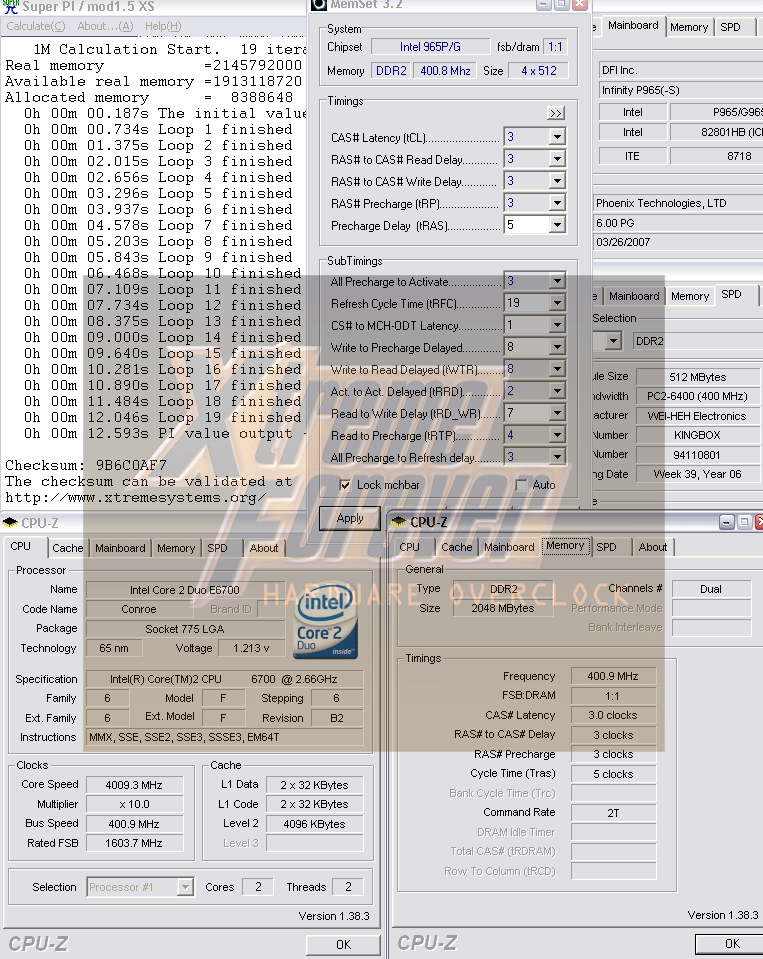Click the Command Rate 2T field
This screenshot has width=763, height=959.
613,813
